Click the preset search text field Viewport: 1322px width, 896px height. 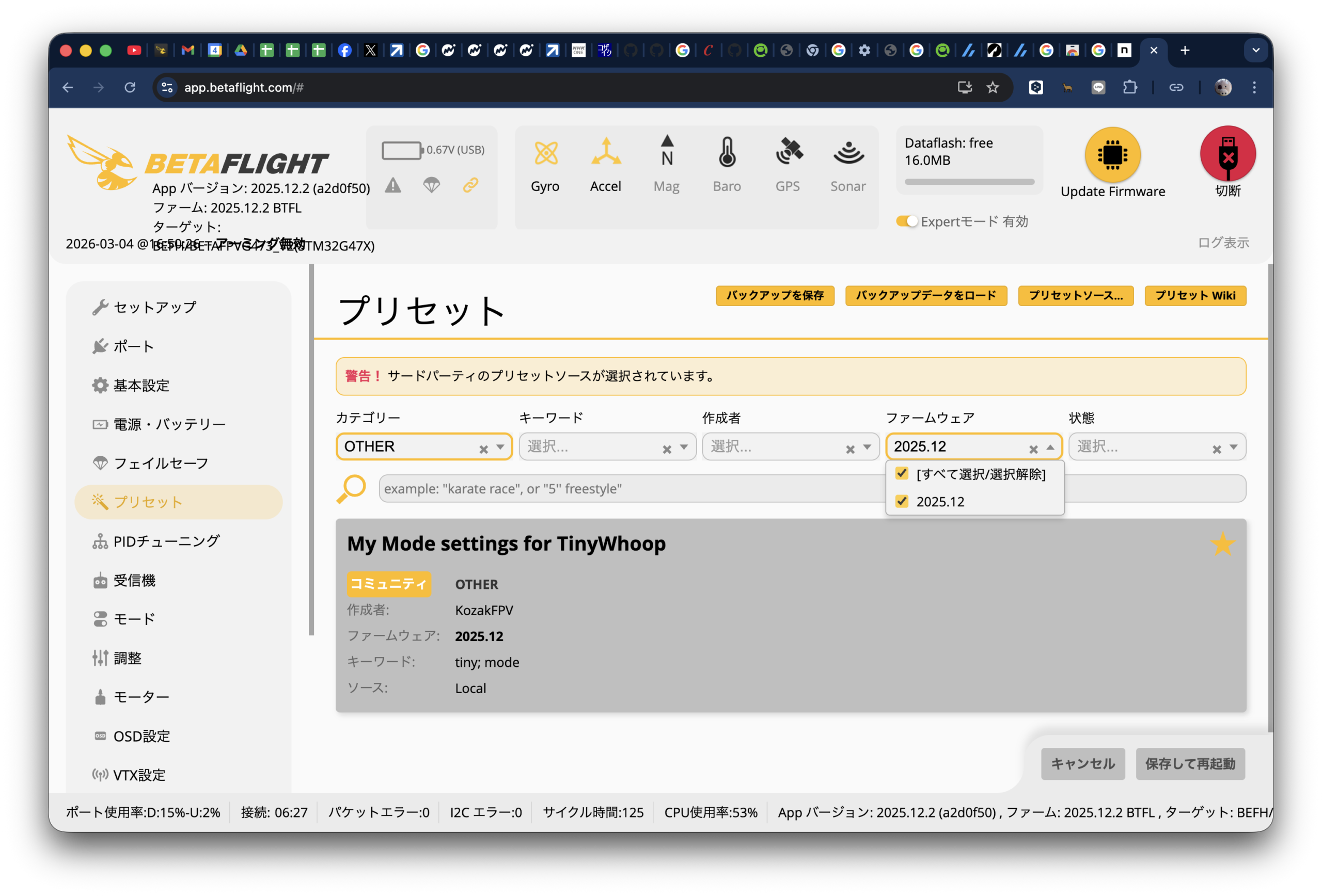point(626,488)
